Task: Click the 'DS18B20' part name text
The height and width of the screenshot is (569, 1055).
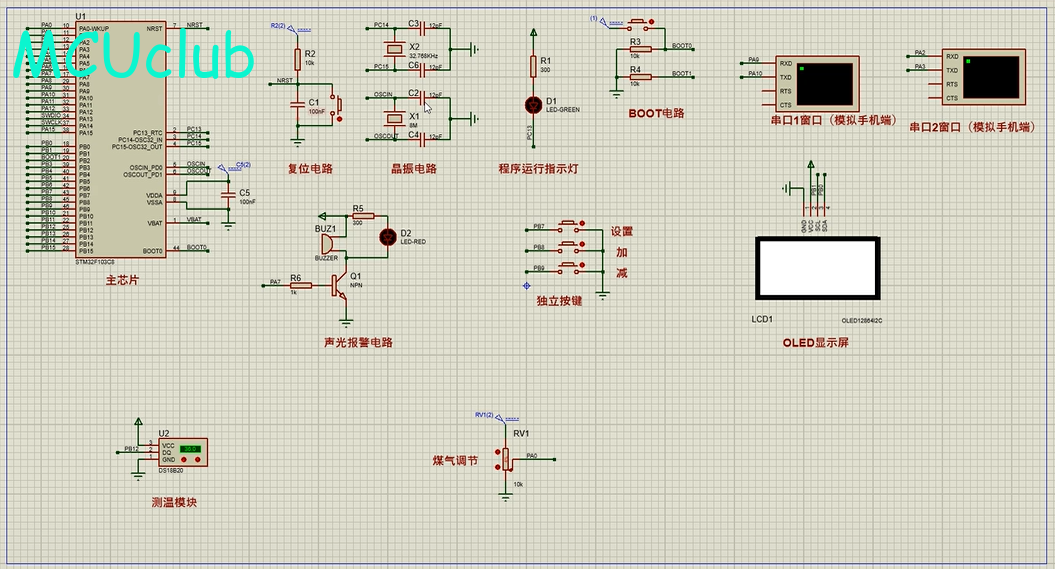Action: coord(170,471)
